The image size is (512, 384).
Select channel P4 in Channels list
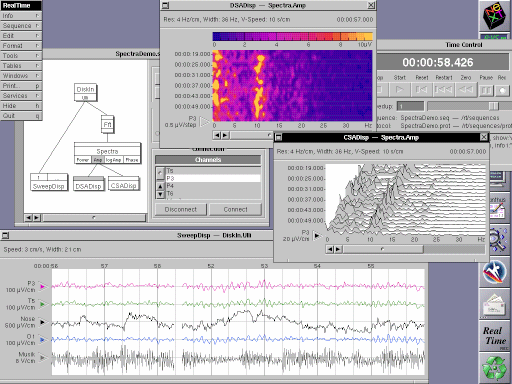click(213, 186)
